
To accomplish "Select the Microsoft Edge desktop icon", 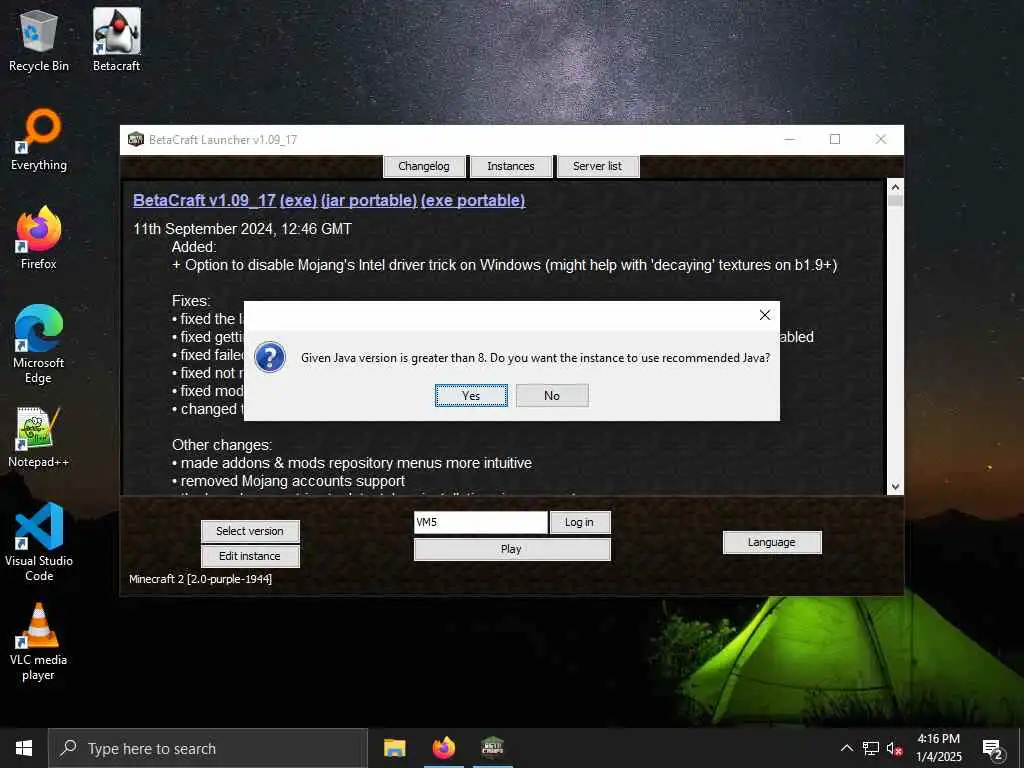I will [x=39, y=345].
